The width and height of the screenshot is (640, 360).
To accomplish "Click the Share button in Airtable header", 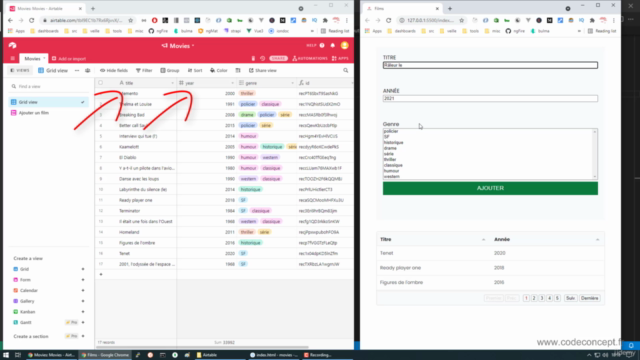I will click(278, 58).
